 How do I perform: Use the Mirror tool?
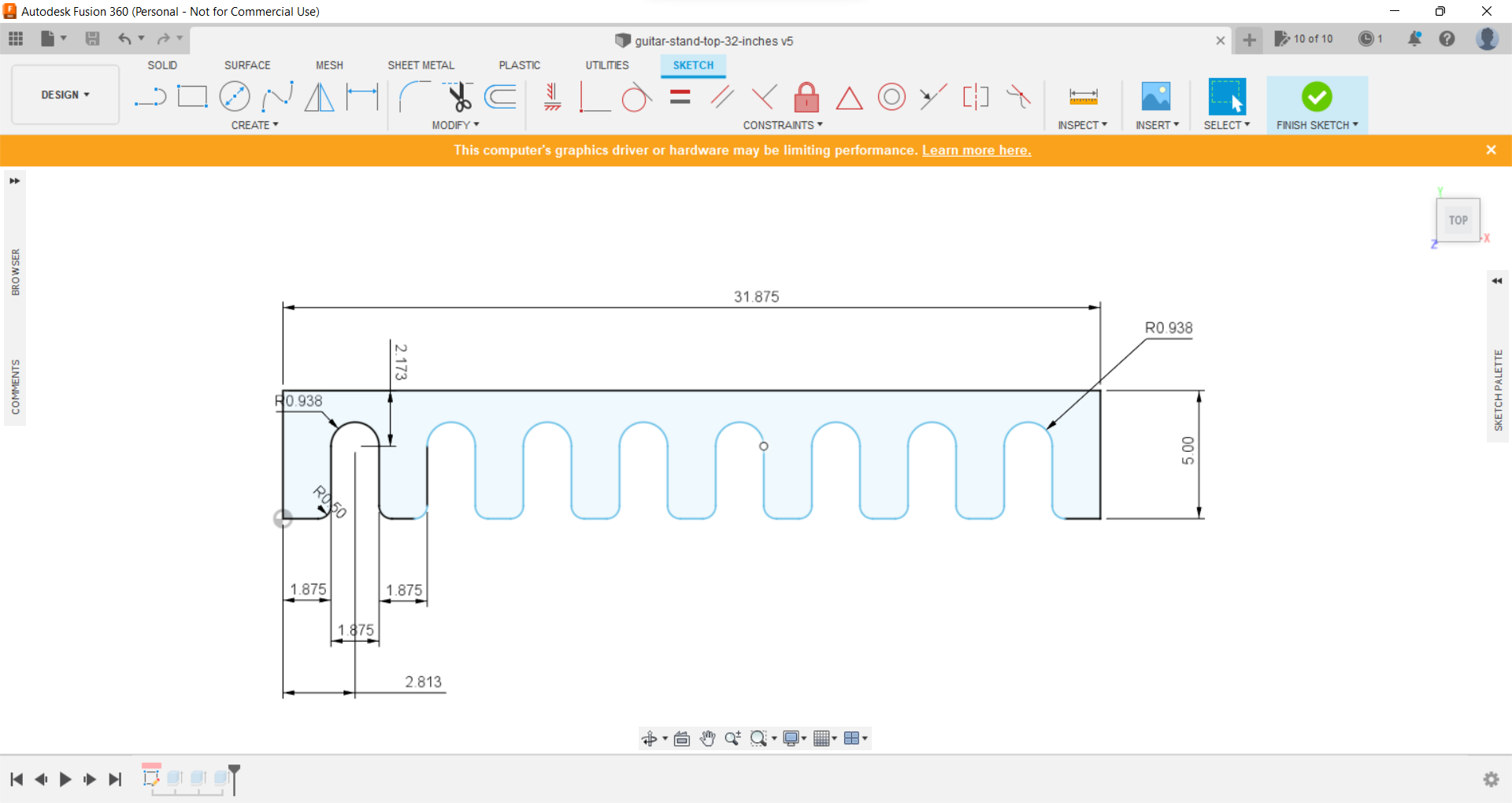[319, 96]
